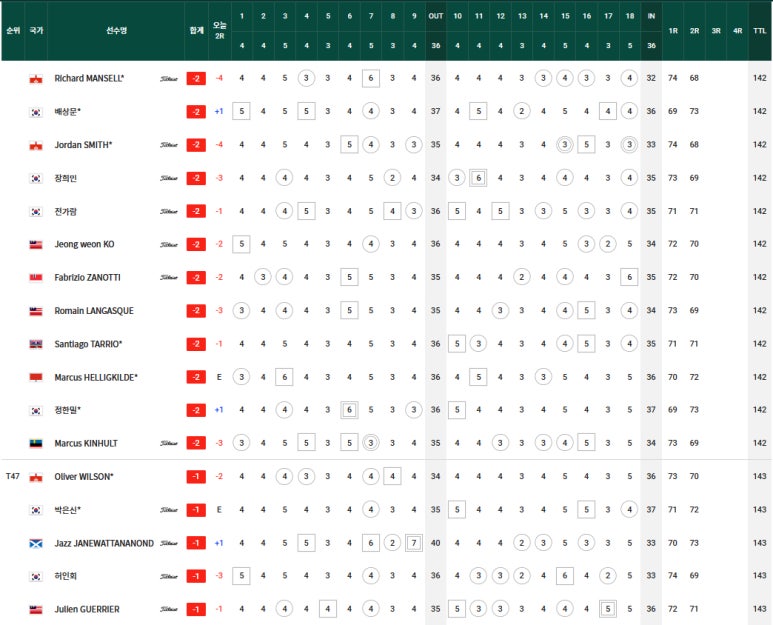This screenshot has height=625, width=773.
Task: Click the flag icon beside Oliver WILSON
Action: click(35, 477)
